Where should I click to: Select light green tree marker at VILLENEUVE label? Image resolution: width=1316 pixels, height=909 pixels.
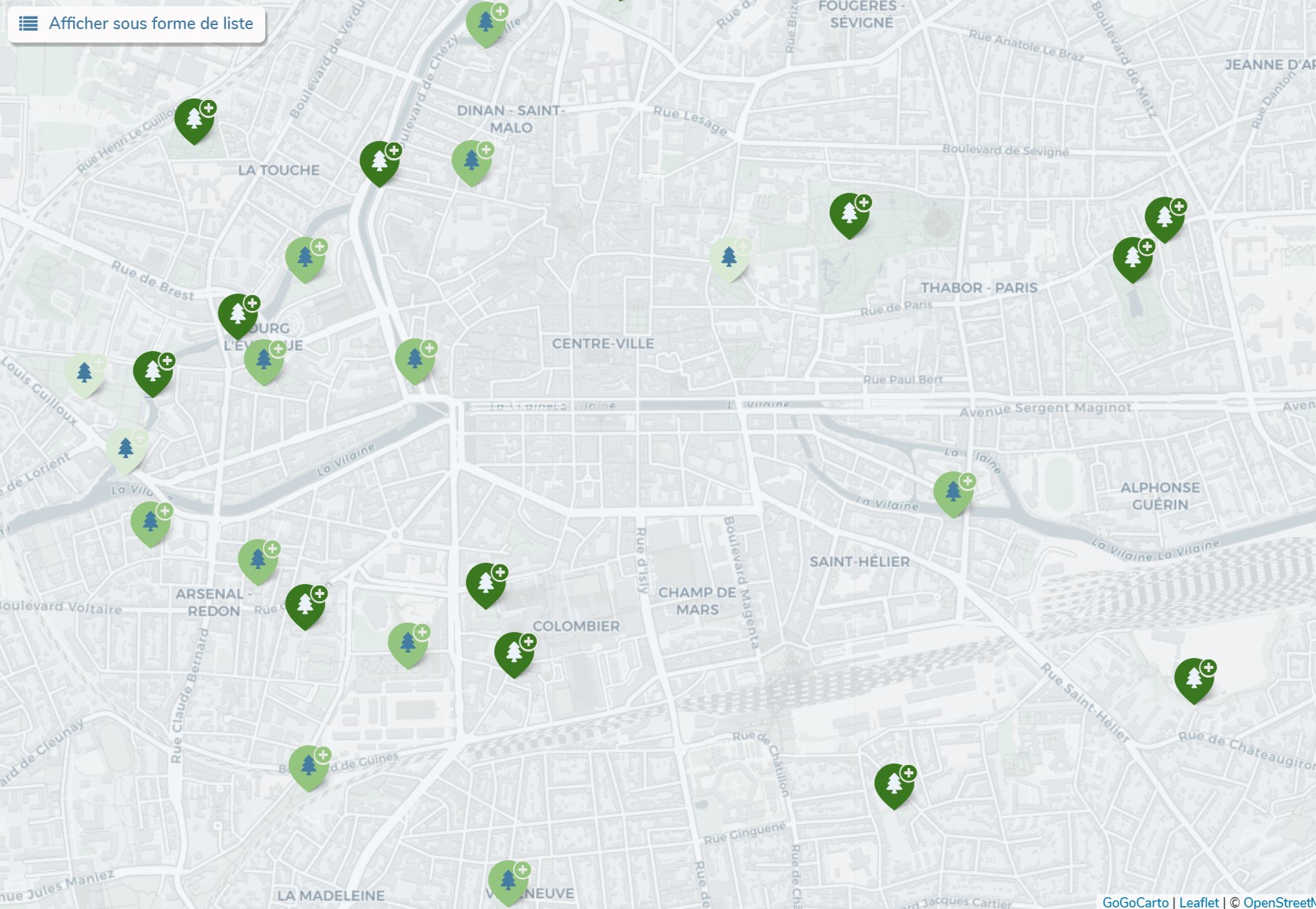pos(508,883)
